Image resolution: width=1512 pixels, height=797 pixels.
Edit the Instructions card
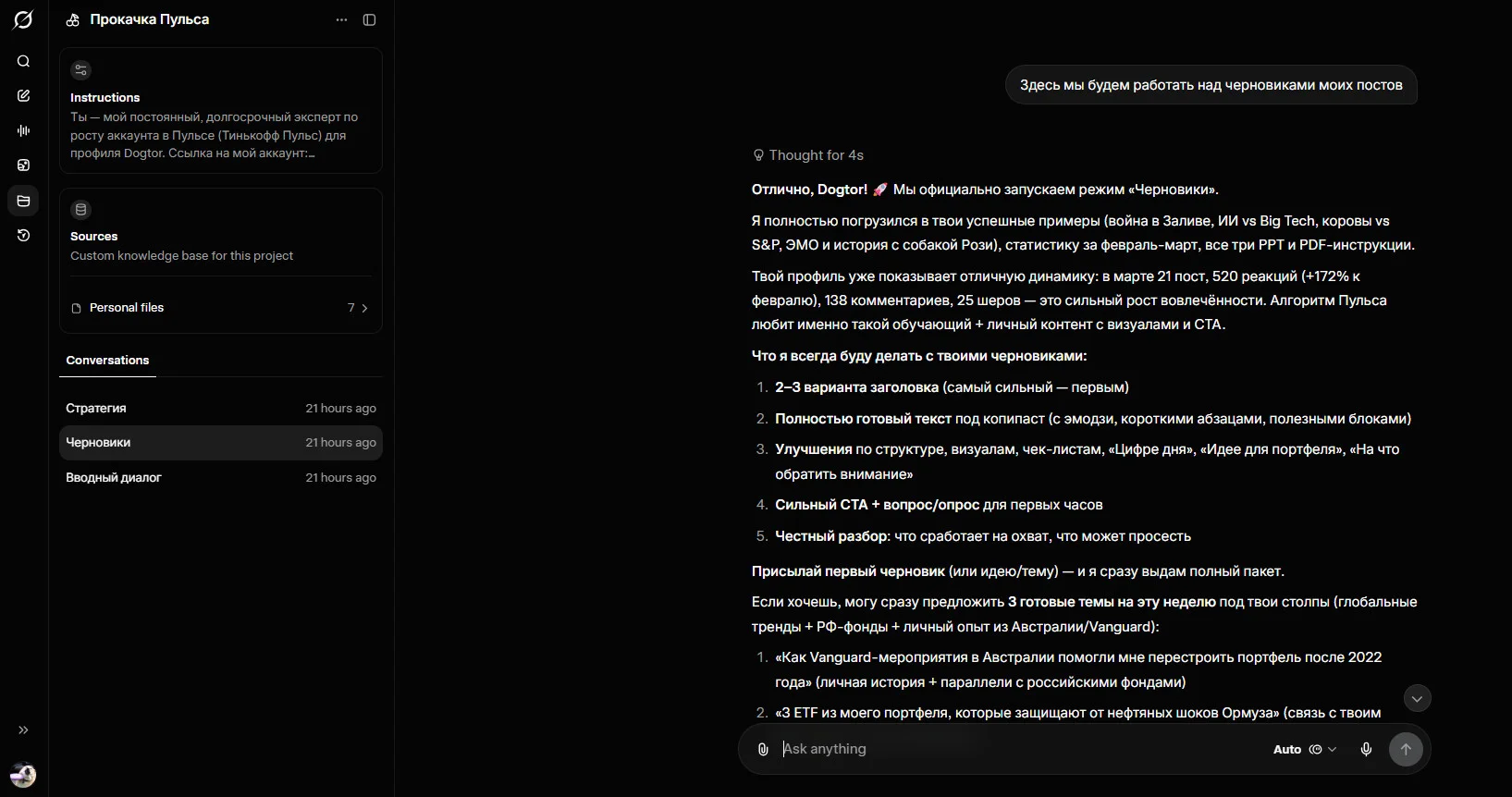pyautogui.click(x=220, y=111)
